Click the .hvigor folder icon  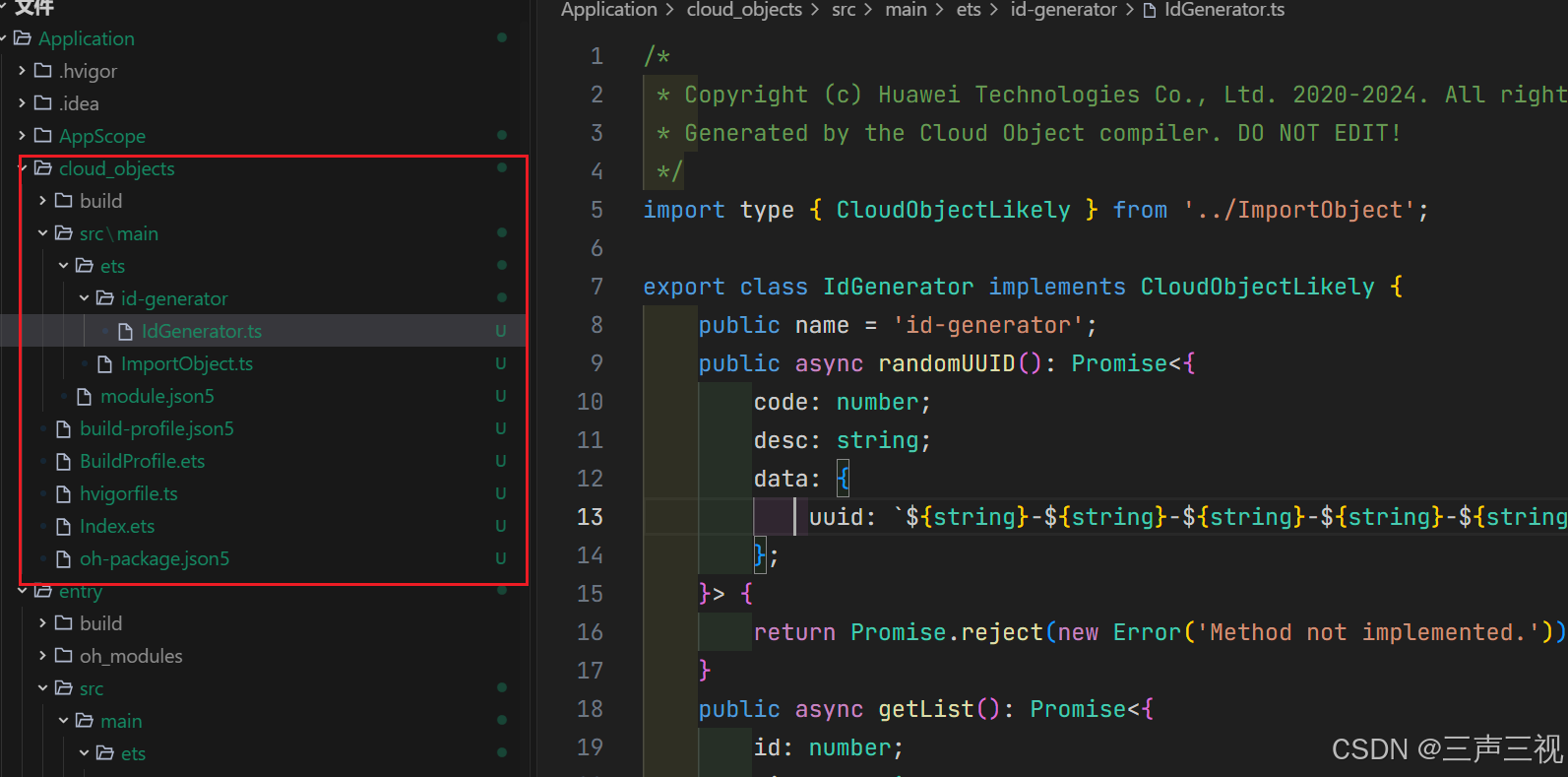(42, 71)
